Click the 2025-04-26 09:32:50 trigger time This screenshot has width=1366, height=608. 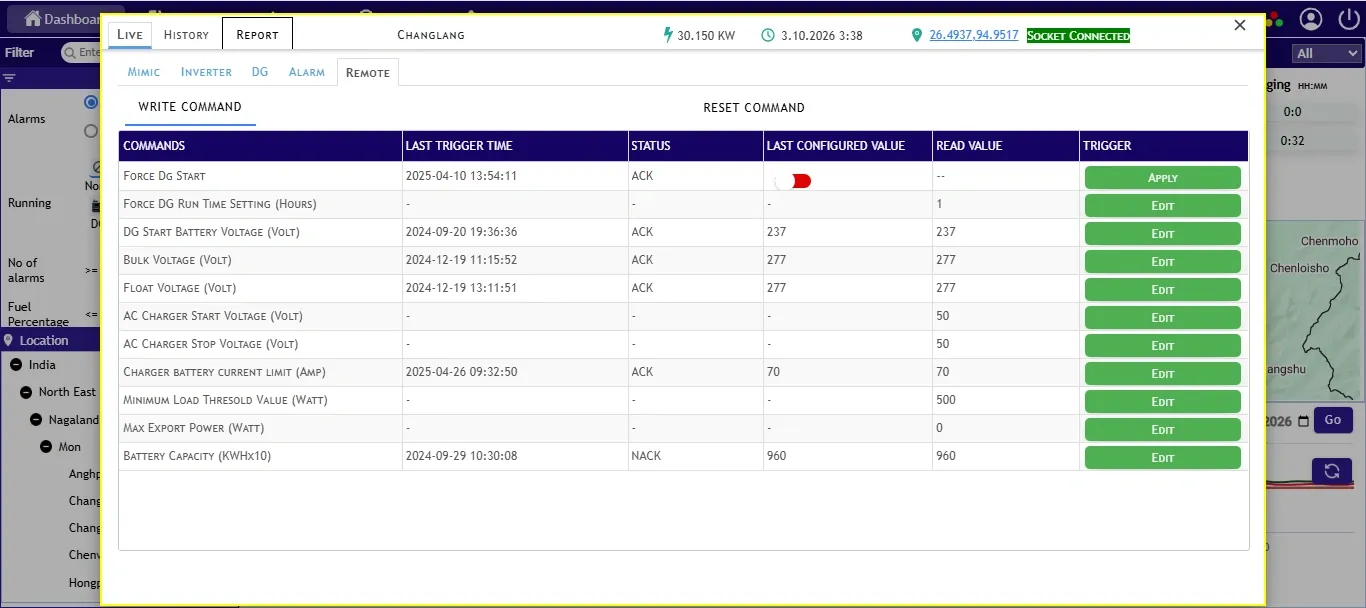(461, 372)
